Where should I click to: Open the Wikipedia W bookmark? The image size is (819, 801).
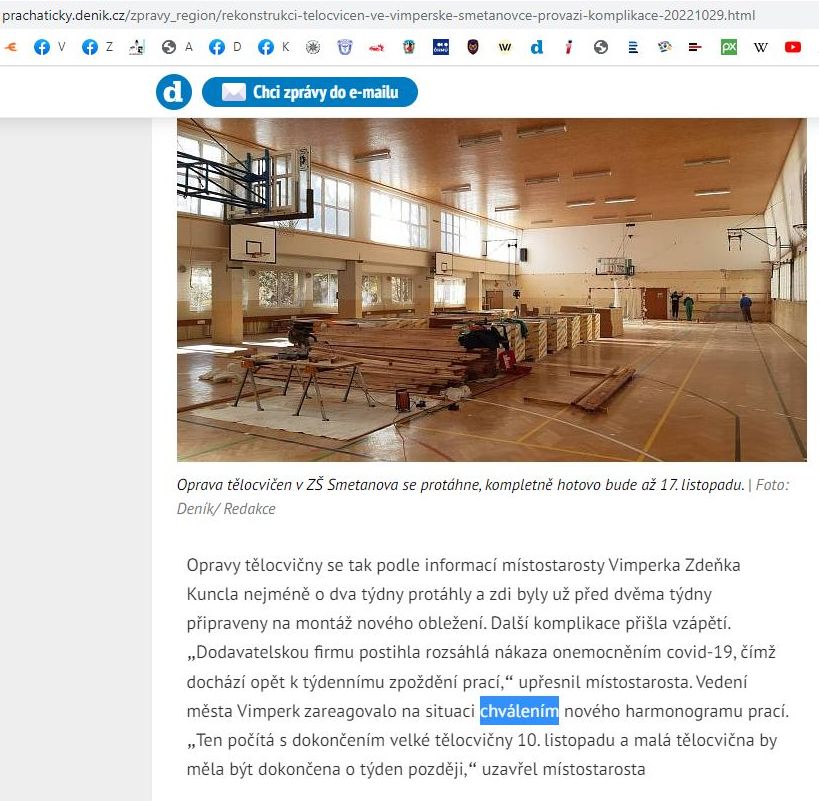pyautogui.click(x=760, y=47)
